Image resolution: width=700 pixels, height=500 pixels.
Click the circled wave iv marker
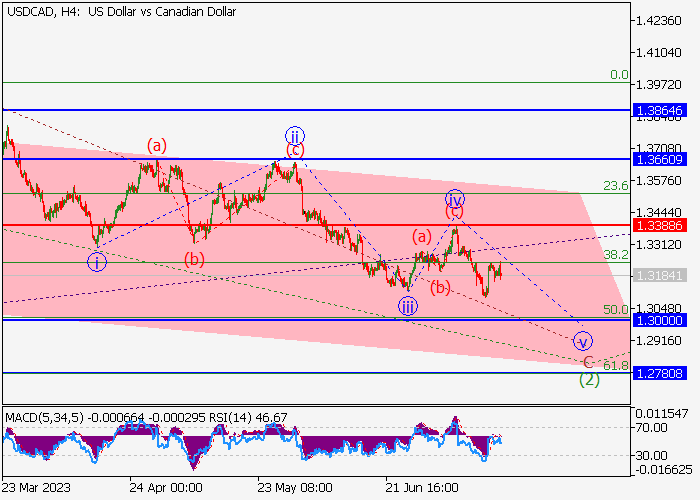tap(455, 199)
